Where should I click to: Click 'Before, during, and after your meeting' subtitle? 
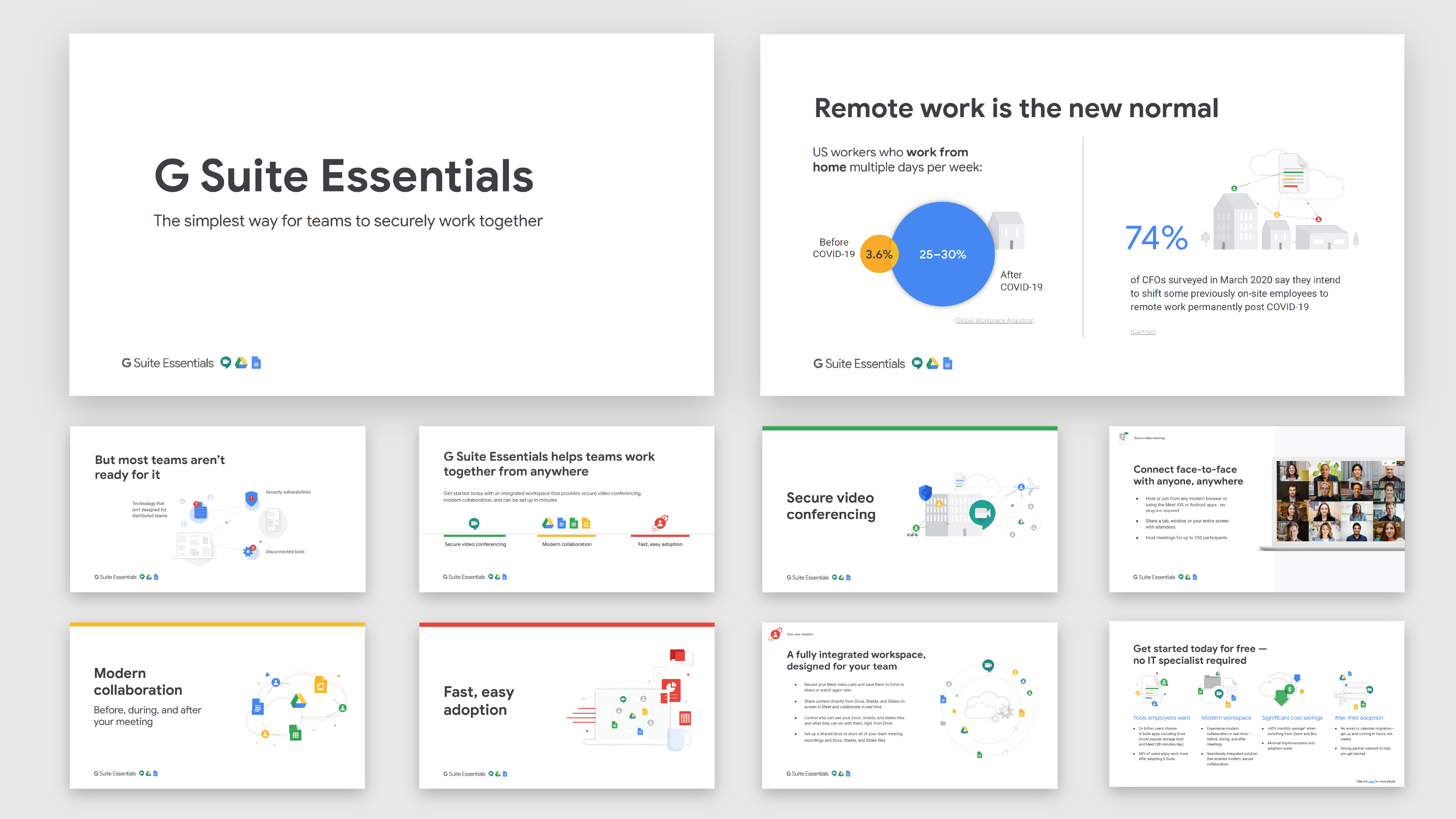(x=147, y=715)
